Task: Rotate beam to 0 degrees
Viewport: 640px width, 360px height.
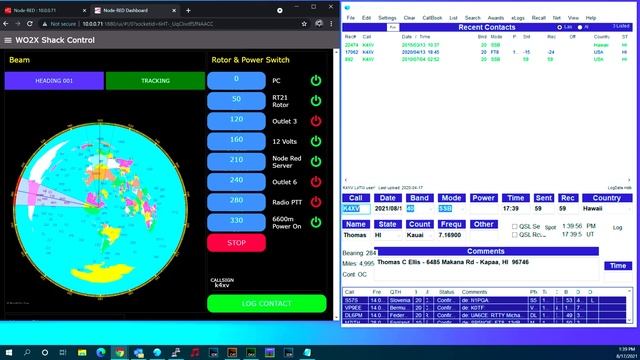Action: [x=236, y=81]
